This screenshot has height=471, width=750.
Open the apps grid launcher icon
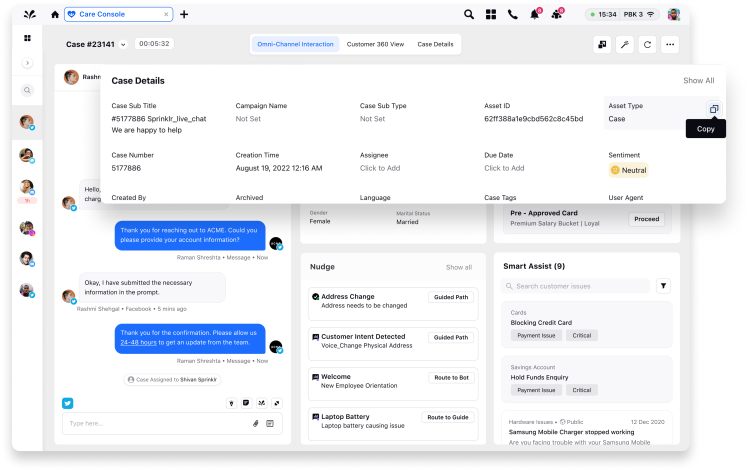(491, 14)
